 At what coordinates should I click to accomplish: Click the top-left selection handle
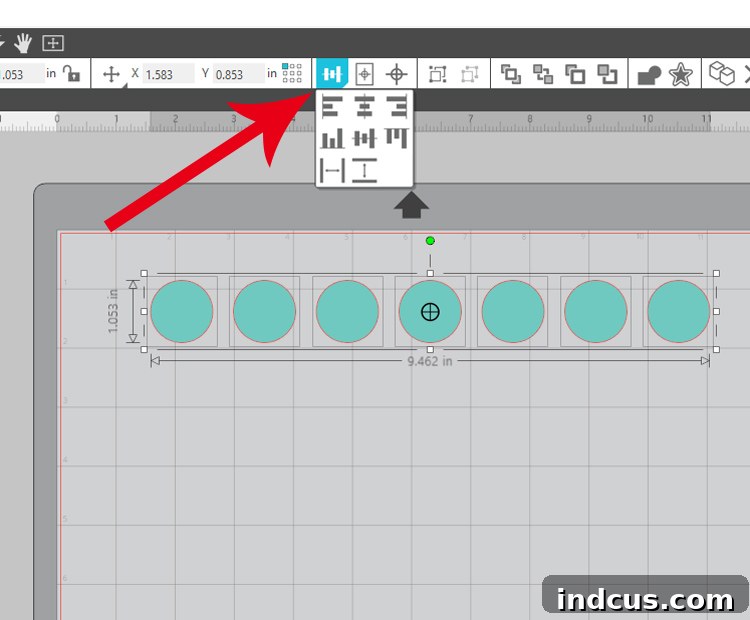tap(144, 273)
